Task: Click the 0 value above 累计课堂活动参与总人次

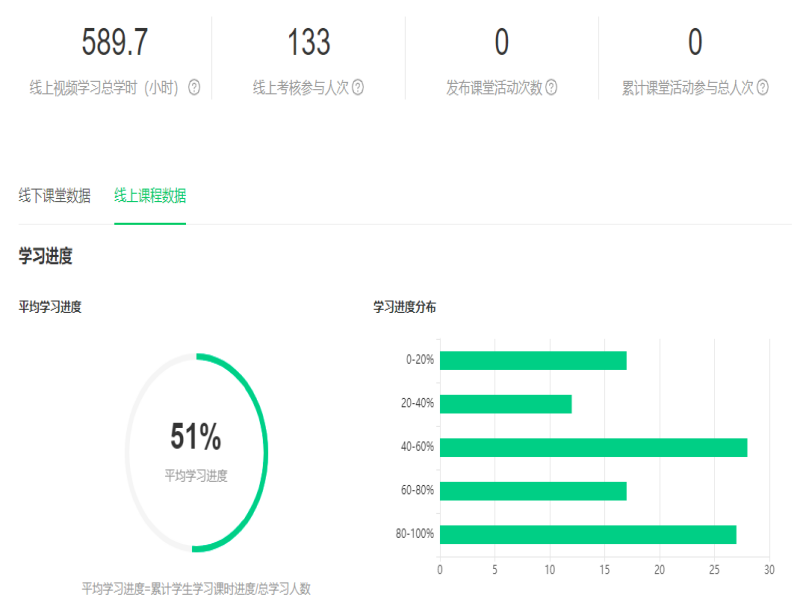Action: (695, 42)
